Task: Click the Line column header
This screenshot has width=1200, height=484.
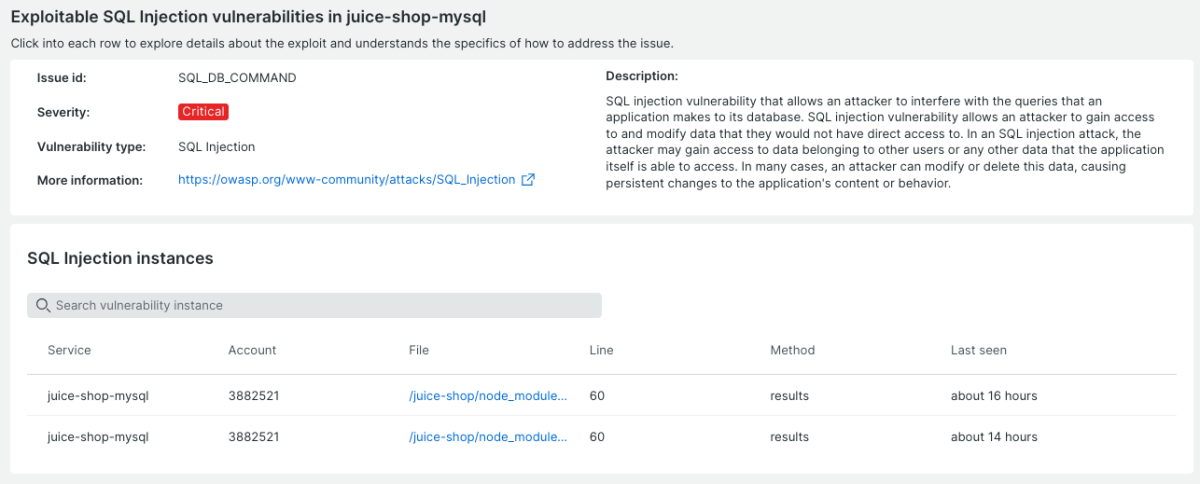Action: 601,350
